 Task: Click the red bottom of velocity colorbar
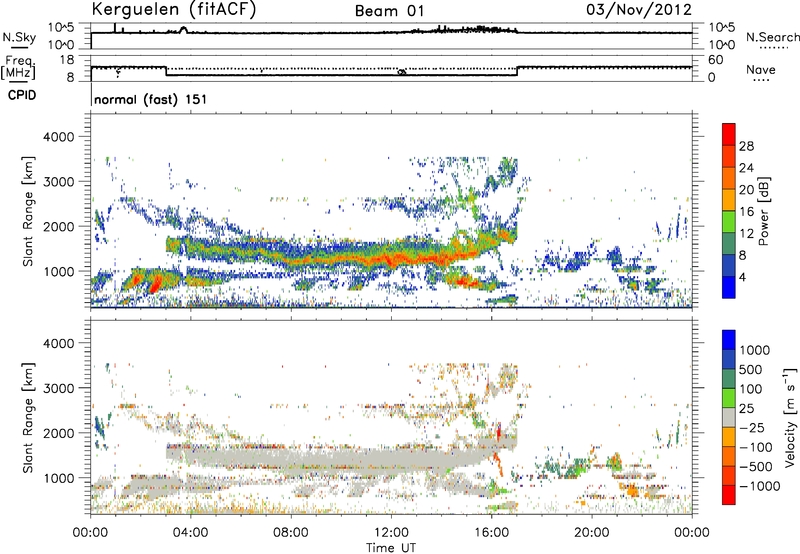729,495
